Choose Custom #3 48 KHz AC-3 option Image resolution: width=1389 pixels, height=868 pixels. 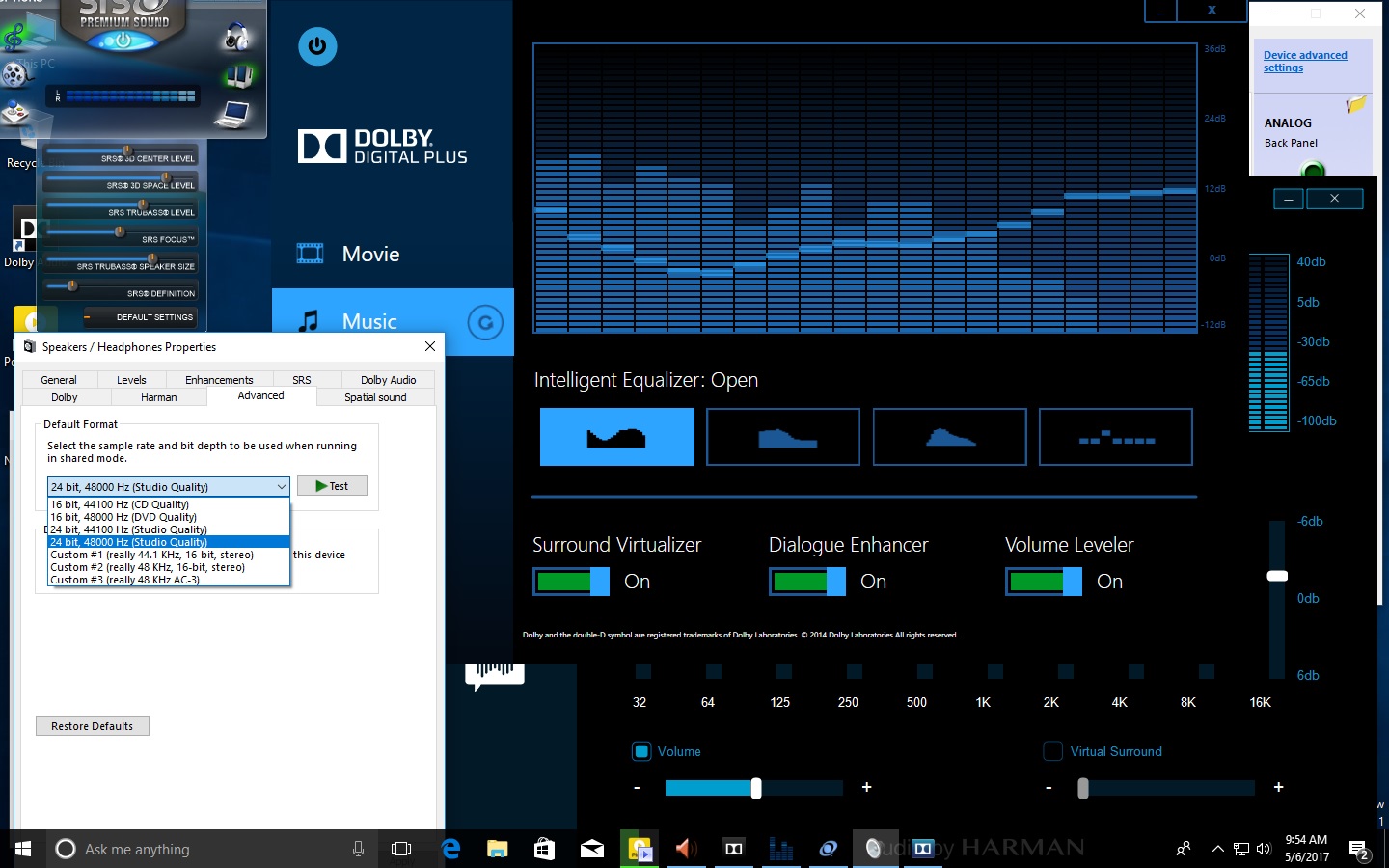[x=168, y=580]
